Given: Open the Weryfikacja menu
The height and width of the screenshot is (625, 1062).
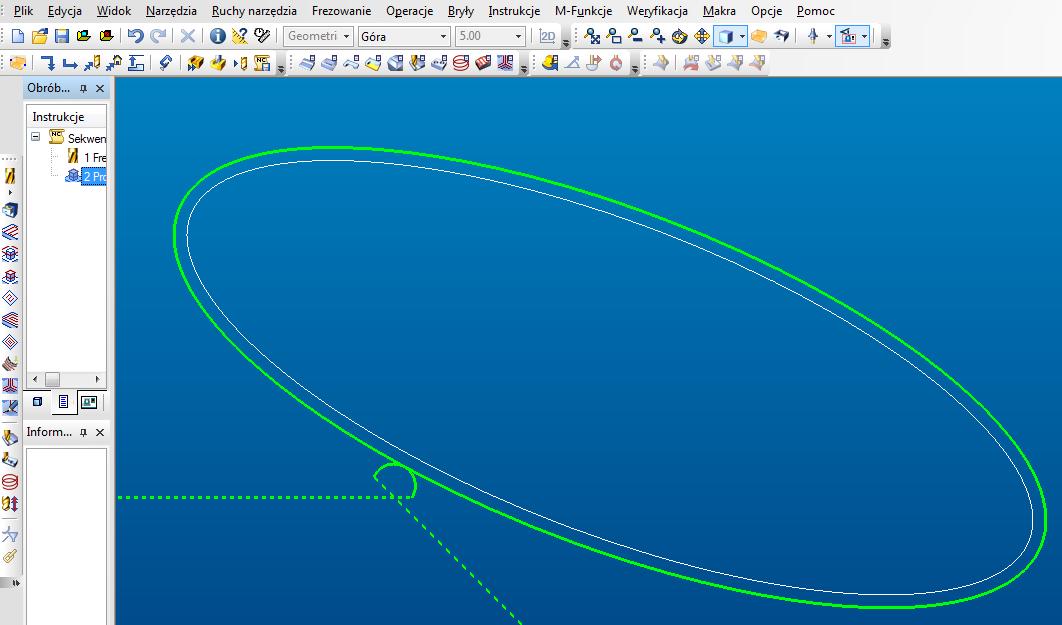Looking at the screenshot, I should click(657, 11).
